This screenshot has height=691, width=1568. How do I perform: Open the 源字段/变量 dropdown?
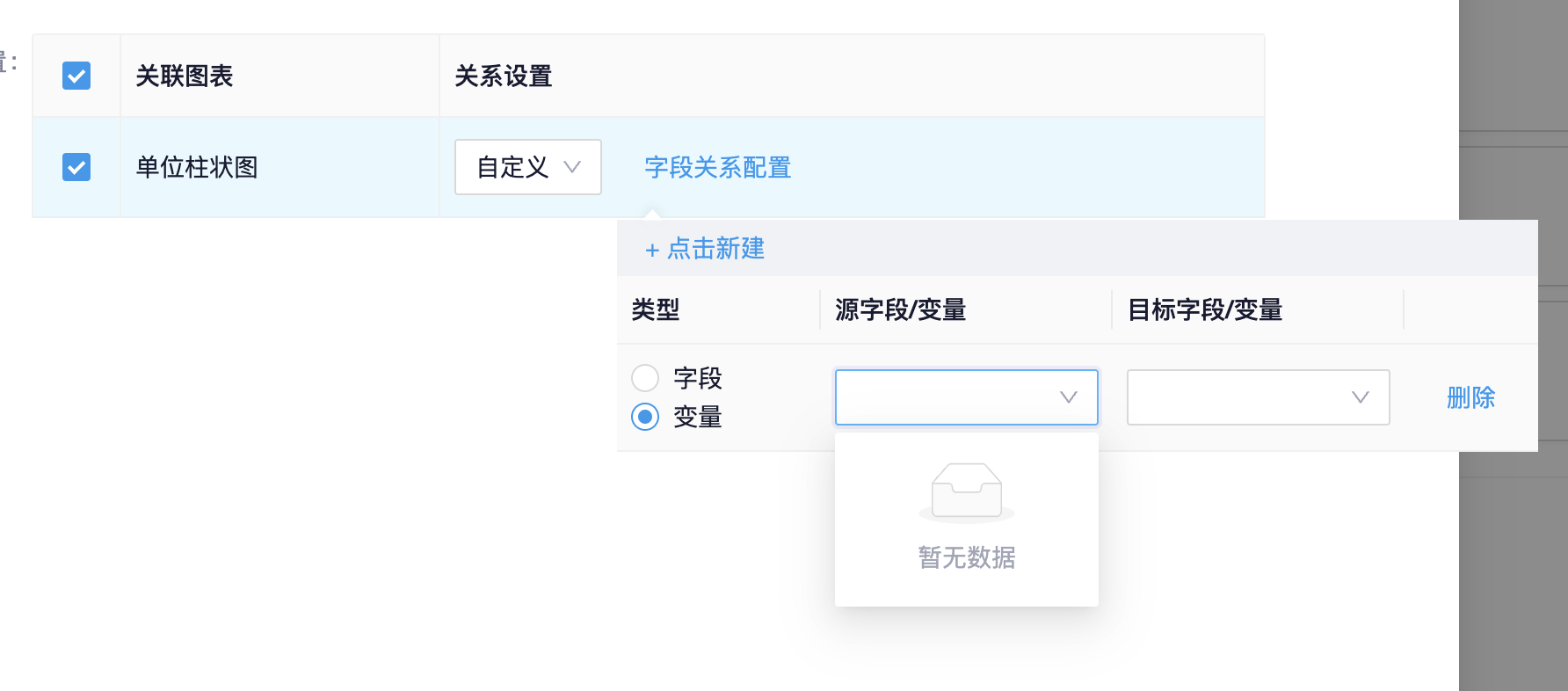pyautogui.click(x=965, y=397)
